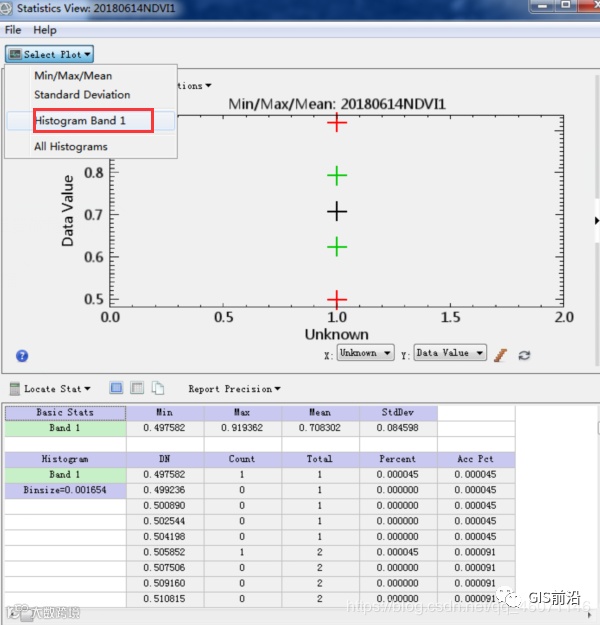Screen dimensions: 600x625
Task: Click the Band 1 row label under Histogram
Action: pos(65,475)
